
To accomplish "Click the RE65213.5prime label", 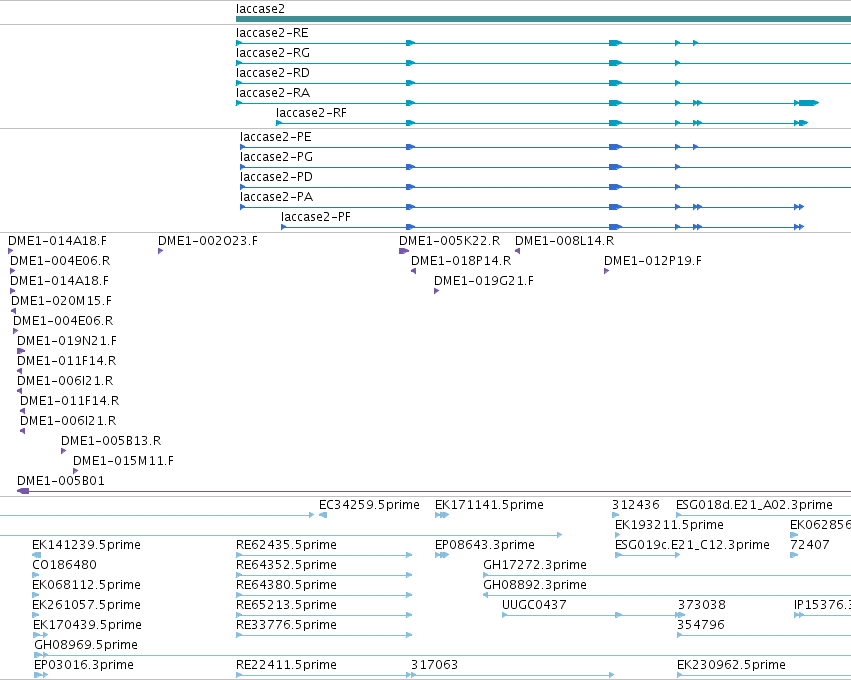I will (x=286, y=605).
